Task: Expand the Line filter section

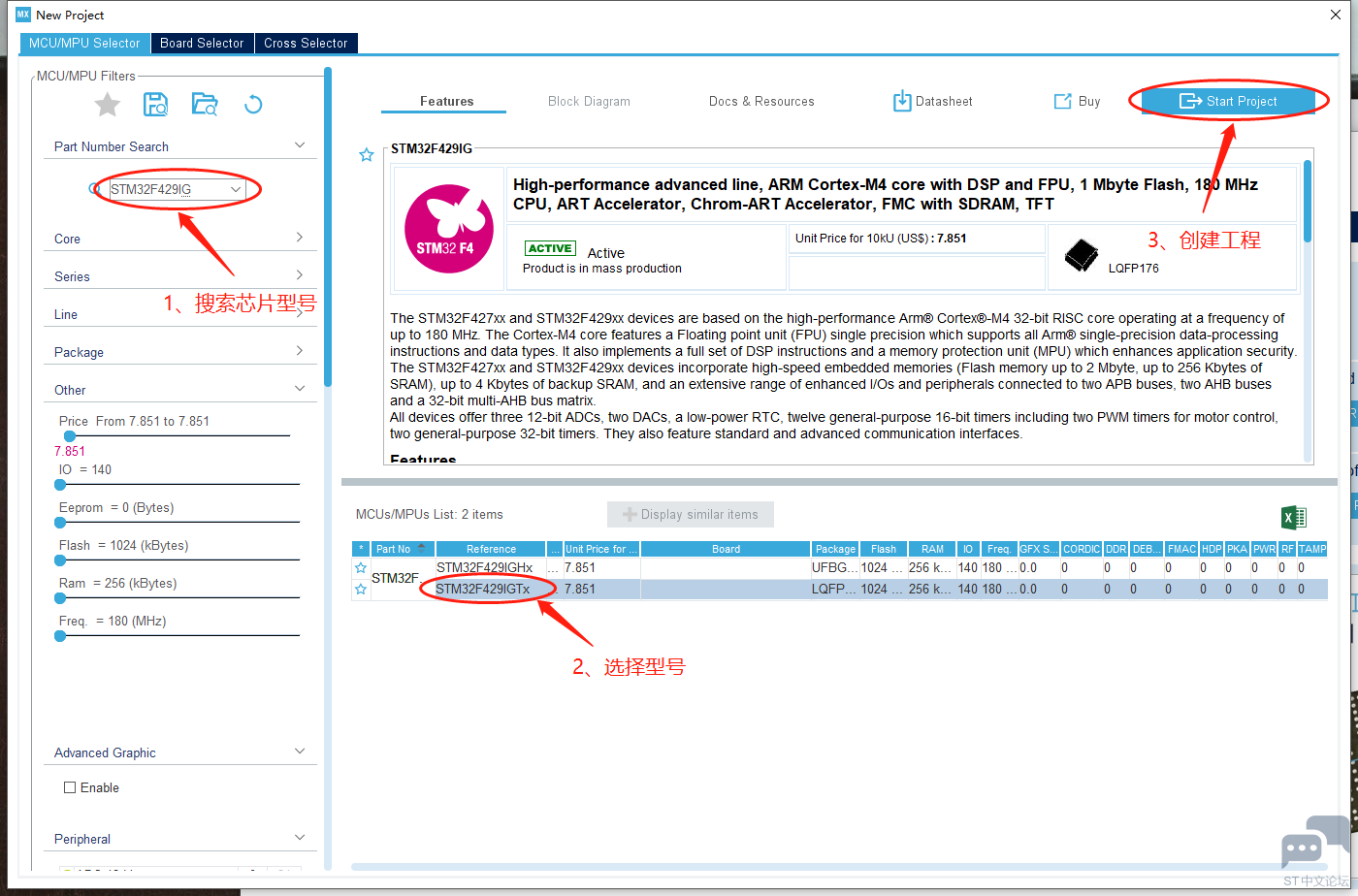Action: click(x=300, y=313)
